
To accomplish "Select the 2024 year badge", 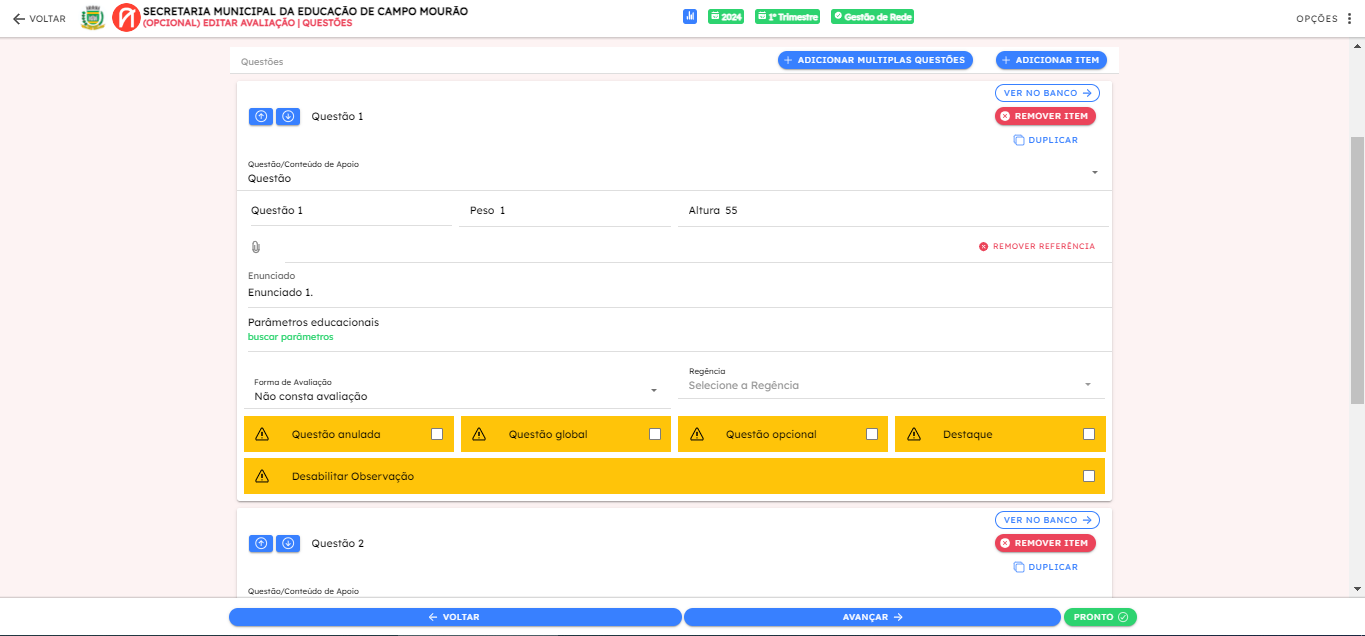I will (x=726, y=17).
